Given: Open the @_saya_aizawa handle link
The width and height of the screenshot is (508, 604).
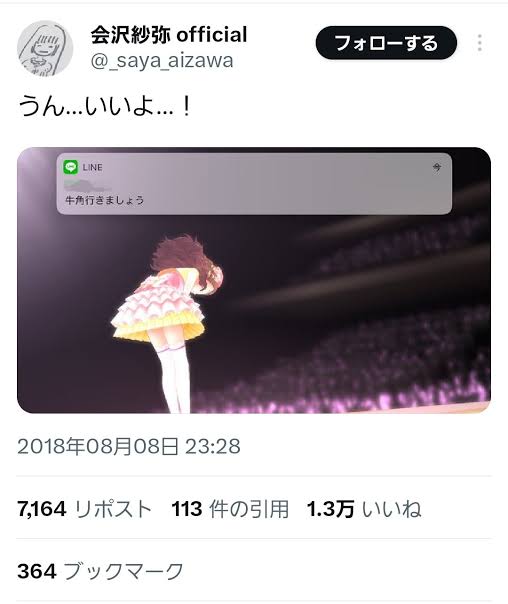Looking at the screenshot, I should (162, 61).
